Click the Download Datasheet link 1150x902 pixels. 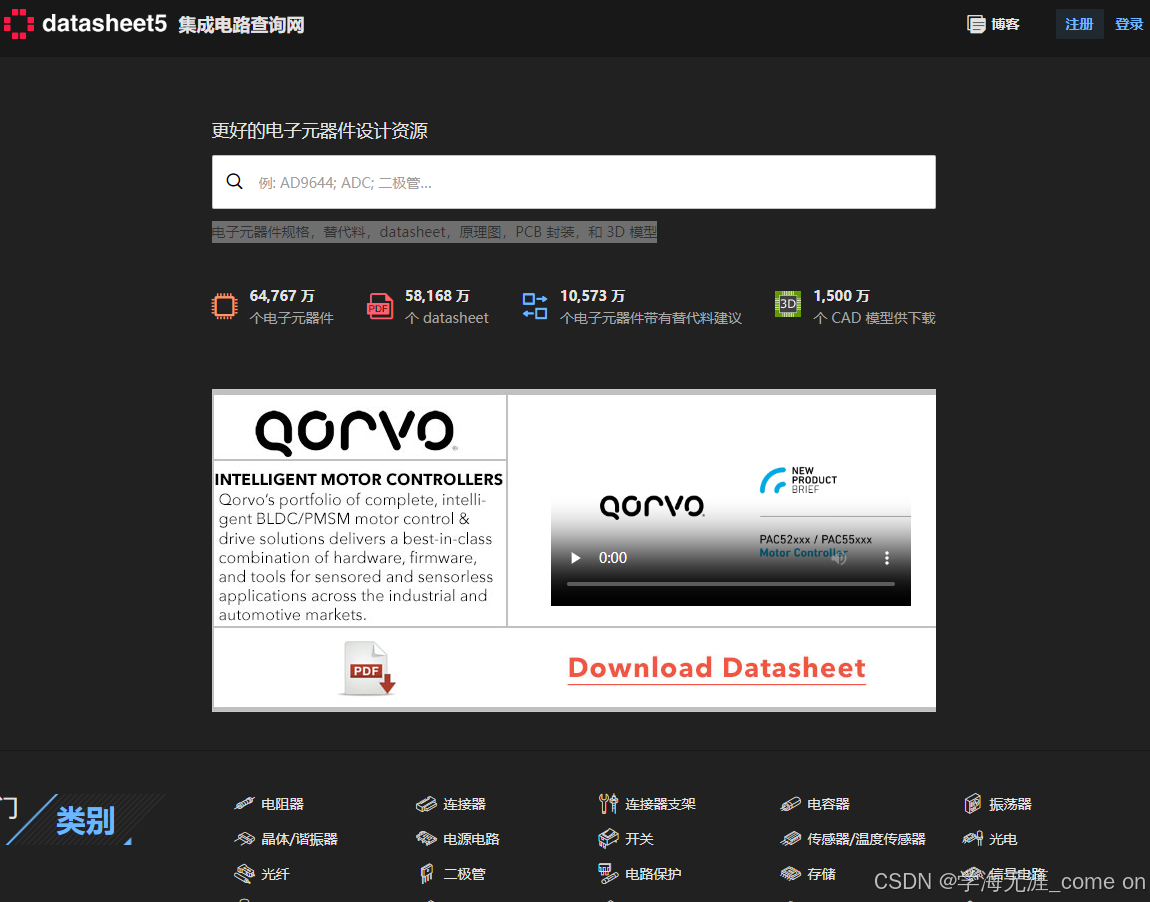click(x=717, y=668)
